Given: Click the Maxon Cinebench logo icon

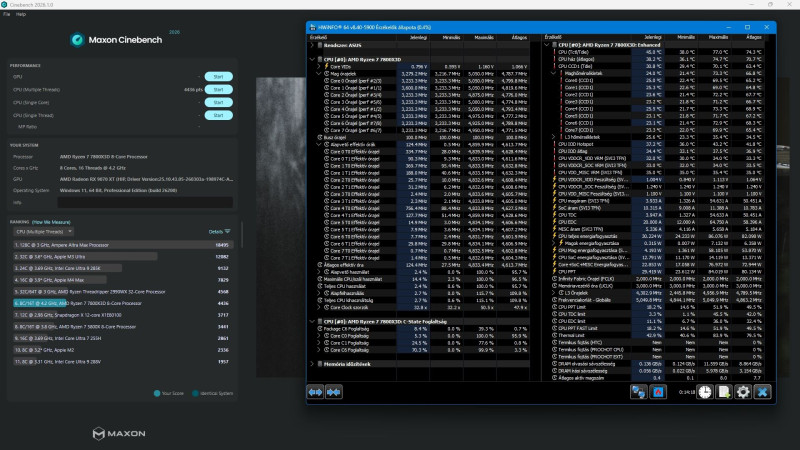Looking at the screenshot, I should coord(77,40).
